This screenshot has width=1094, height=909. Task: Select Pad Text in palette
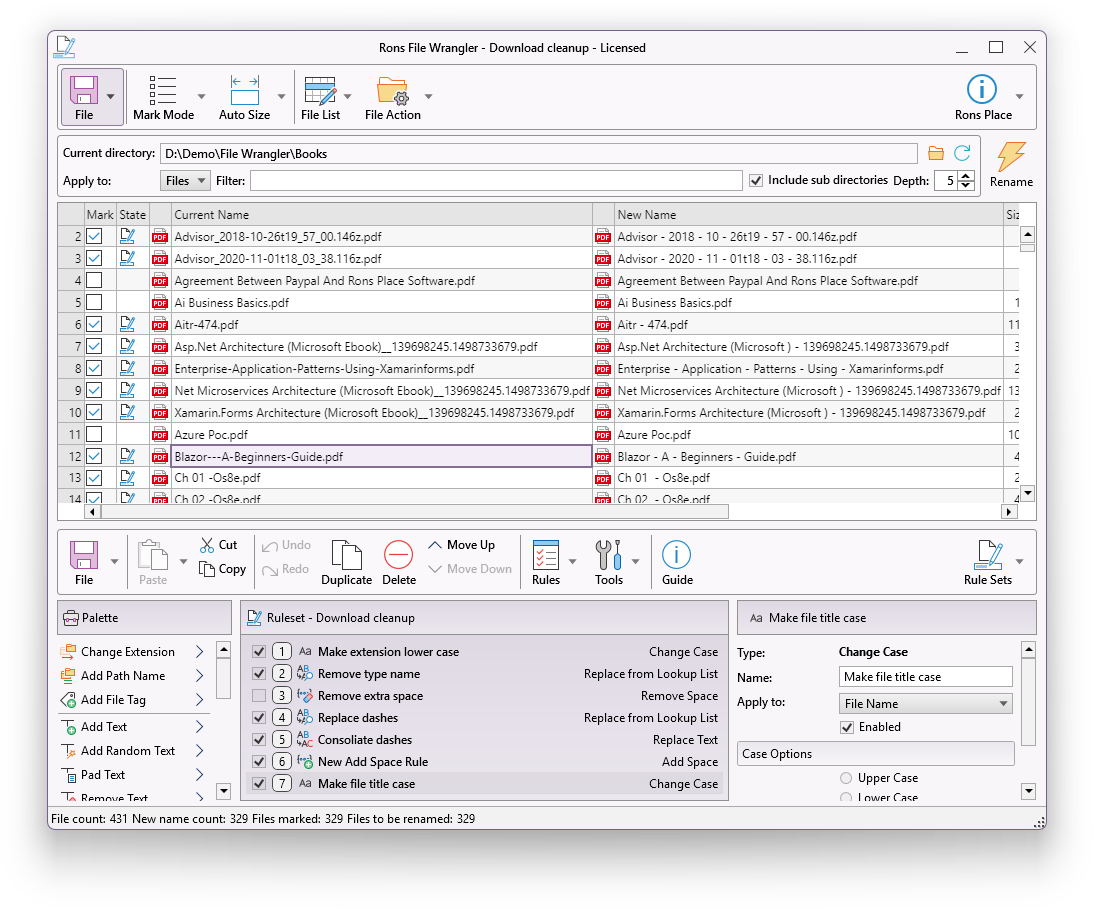point(132,774)
